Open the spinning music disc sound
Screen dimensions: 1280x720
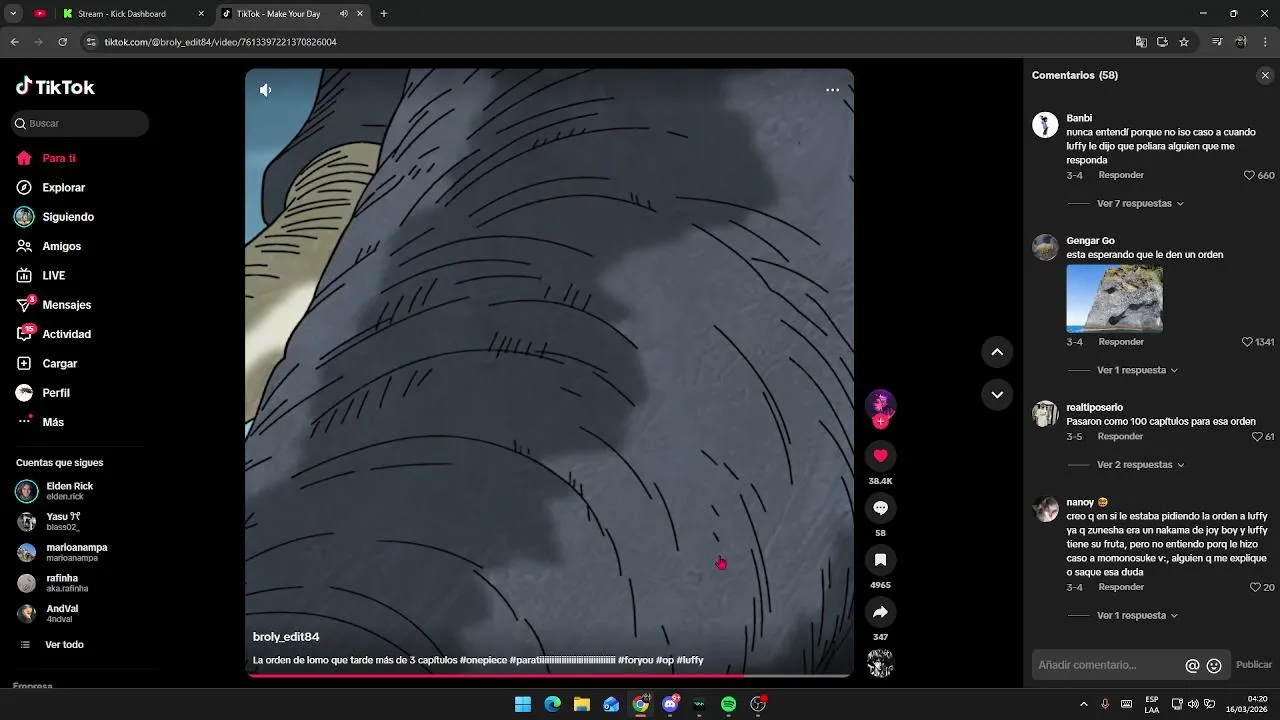point(880,663)
